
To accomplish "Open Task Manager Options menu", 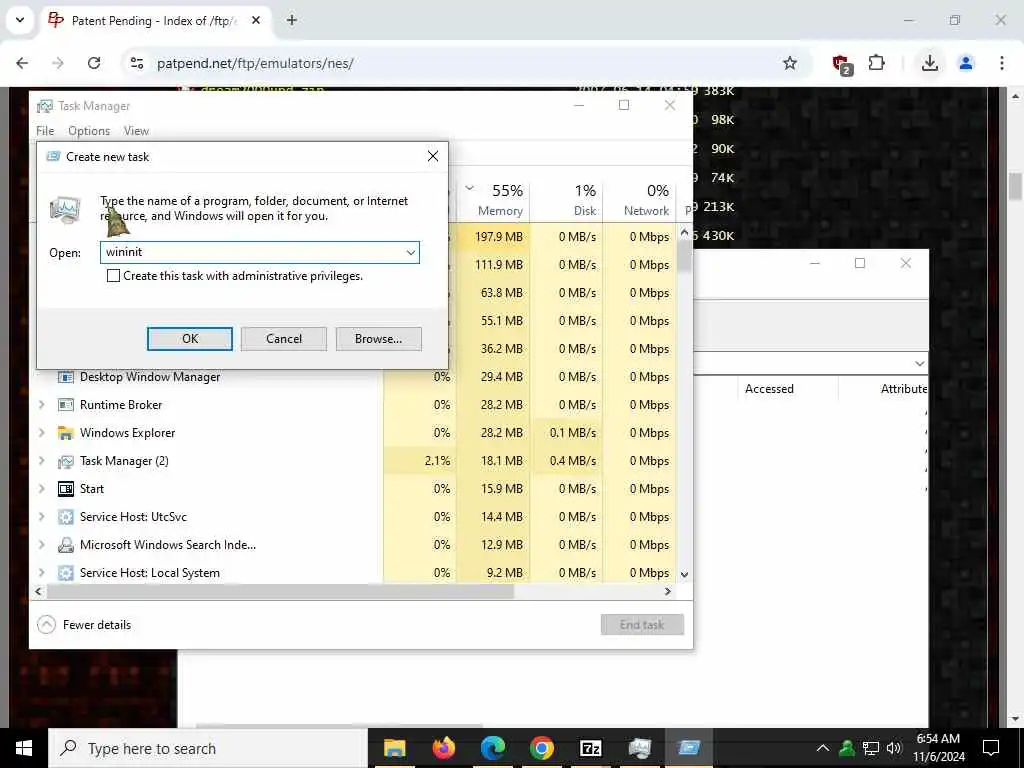I will point(89,131).
